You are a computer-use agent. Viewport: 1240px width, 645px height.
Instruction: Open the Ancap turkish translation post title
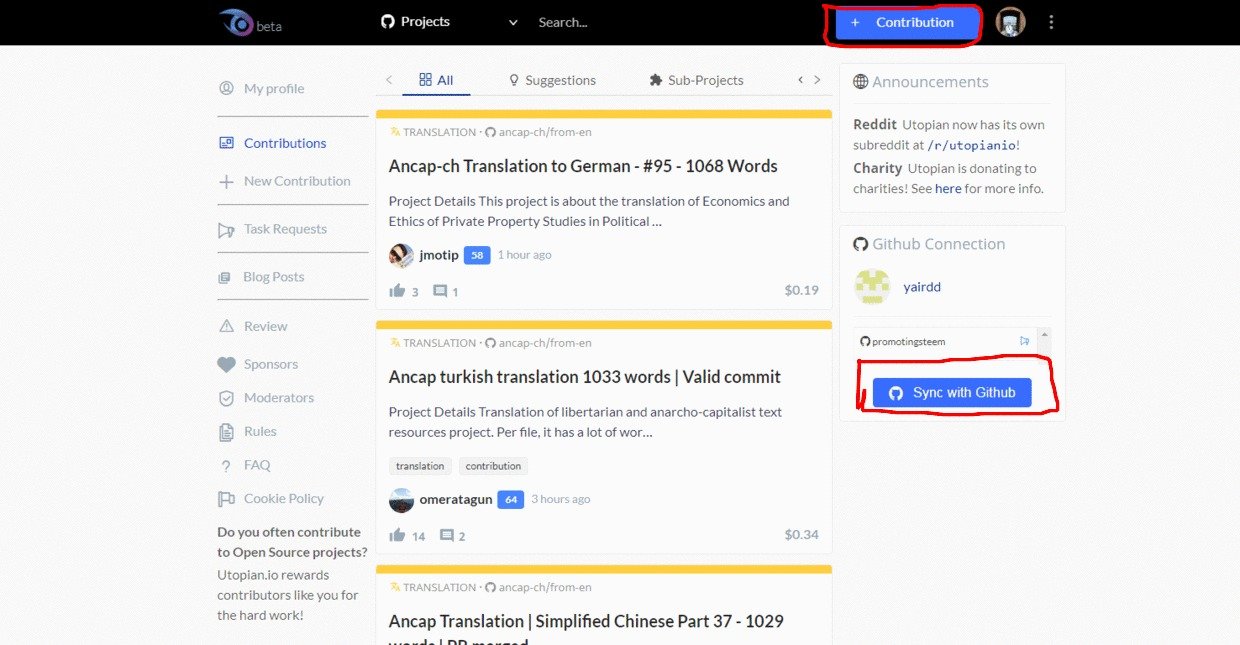(x=585, y=377)
